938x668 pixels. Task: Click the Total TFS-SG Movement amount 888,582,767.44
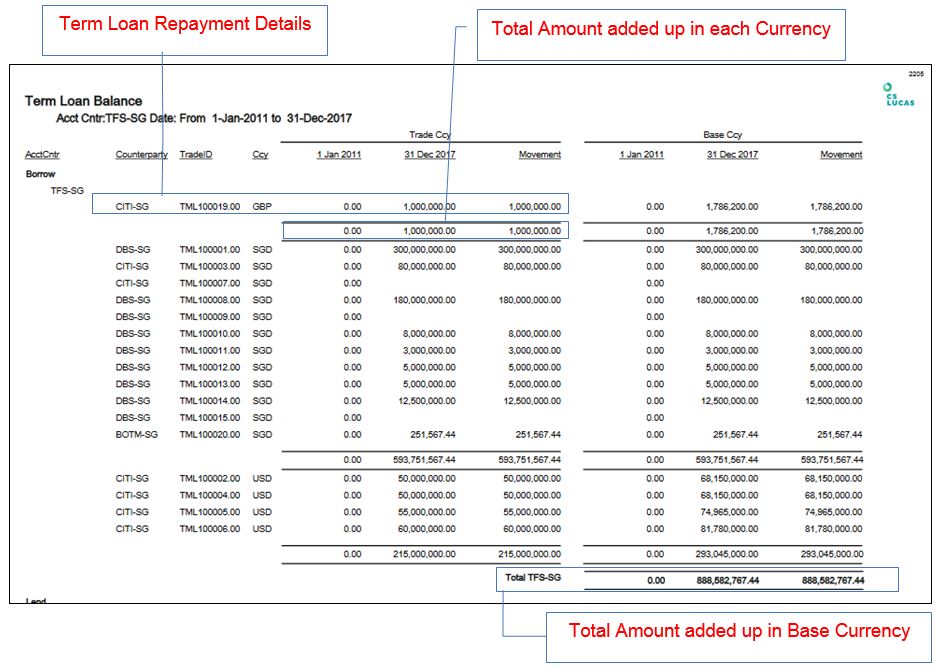833,580
